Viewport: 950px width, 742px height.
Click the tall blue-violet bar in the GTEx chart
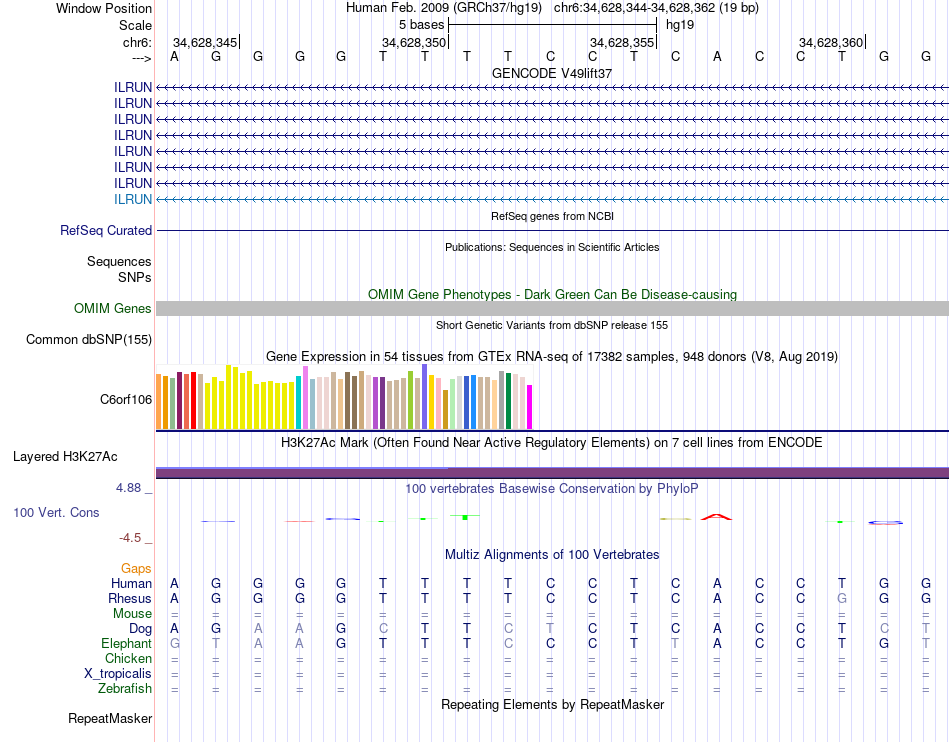pyautogui.click(x=425, y=396)
